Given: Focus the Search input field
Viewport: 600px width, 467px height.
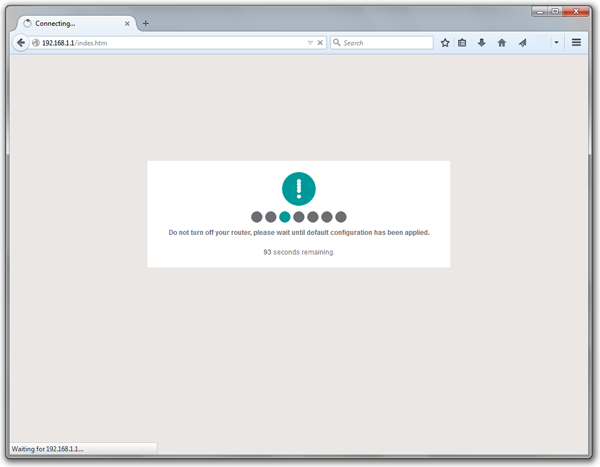Looking at the screenshot, I should pyautogui.click(x=382, y=43).
